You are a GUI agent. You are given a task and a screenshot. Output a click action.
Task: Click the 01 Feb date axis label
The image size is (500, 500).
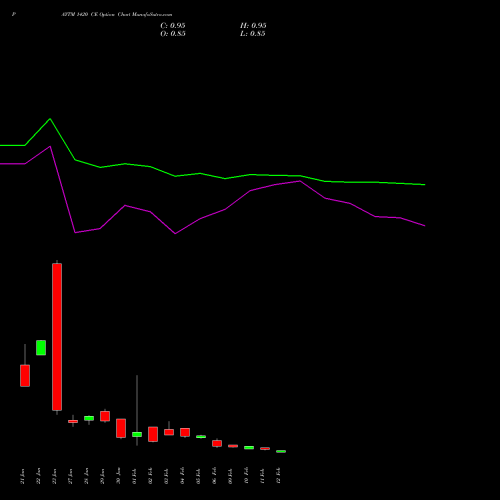click(135, 476)
